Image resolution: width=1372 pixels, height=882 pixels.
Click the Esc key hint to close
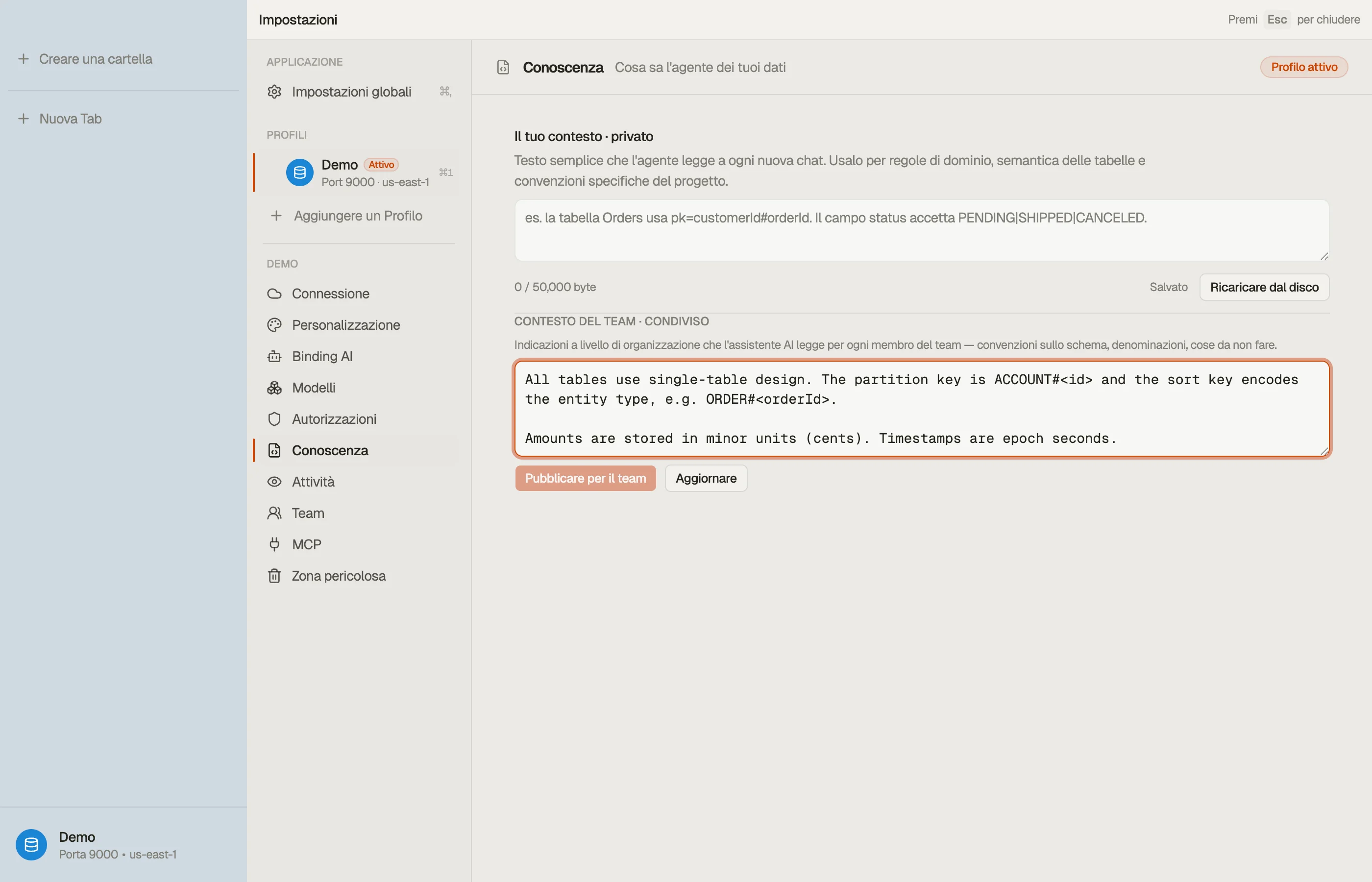tap(1276, 20)
